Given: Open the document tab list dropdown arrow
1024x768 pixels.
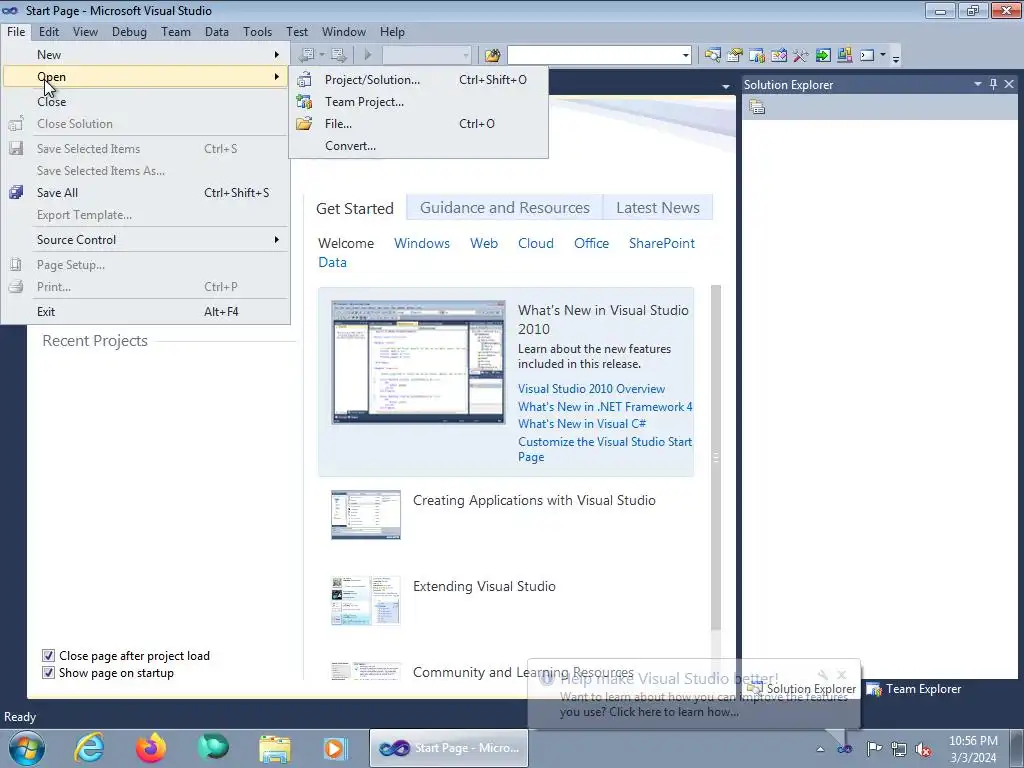Looking at the screenshot, I should point(726,86).
